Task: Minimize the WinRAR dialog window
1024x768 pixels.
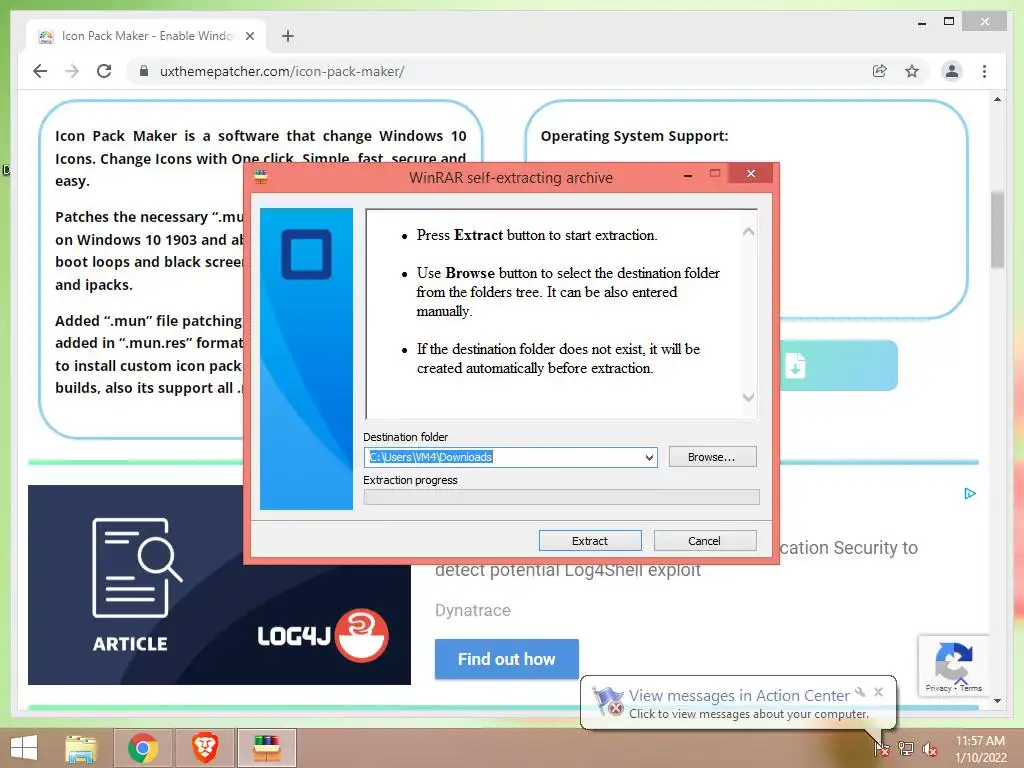Action: click(x=688, y=175)
